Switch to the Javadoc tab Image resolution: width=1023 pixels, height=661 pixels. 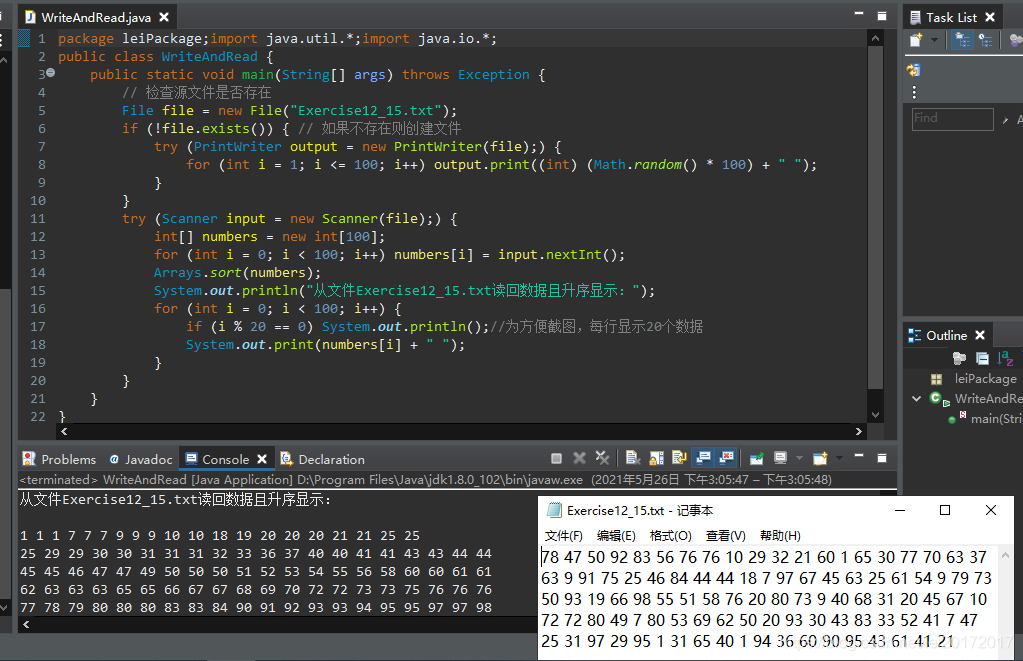[141, 459]
